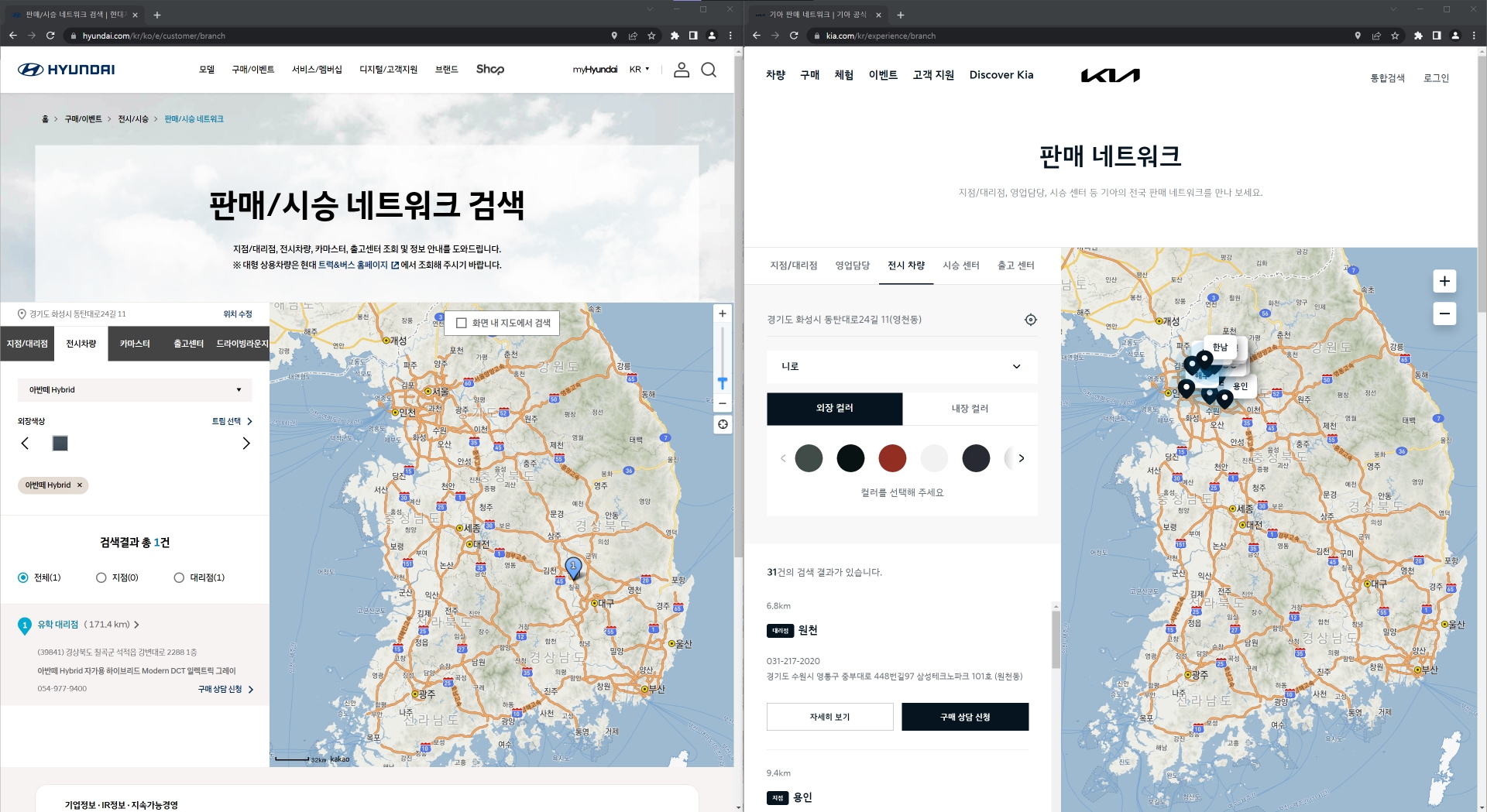Open new tab in Kia browser window
This screenshot has width=1487, height=812.
901,15
